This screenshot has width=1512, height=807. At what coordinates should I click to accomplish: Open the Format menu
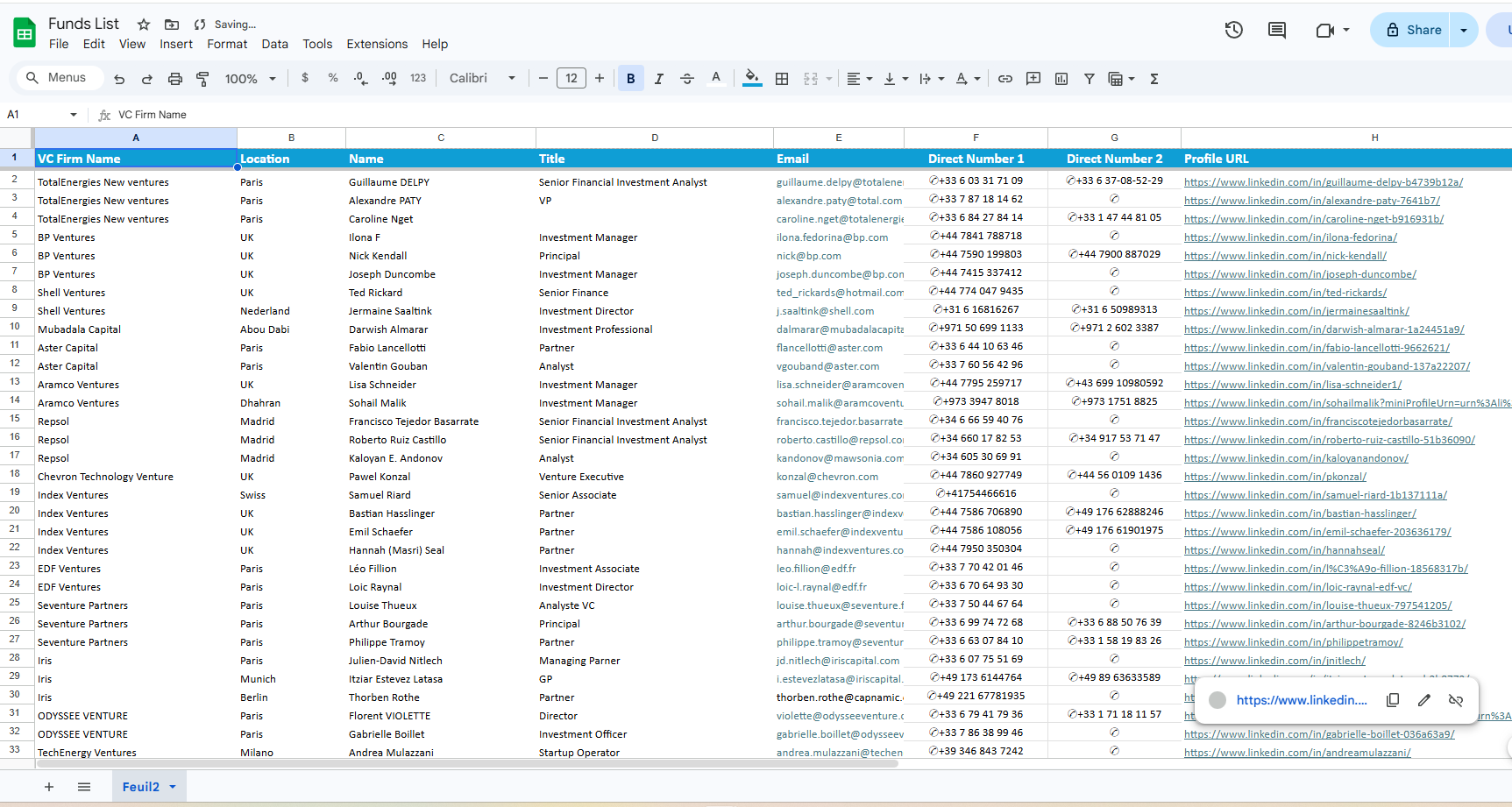(227, 44)
